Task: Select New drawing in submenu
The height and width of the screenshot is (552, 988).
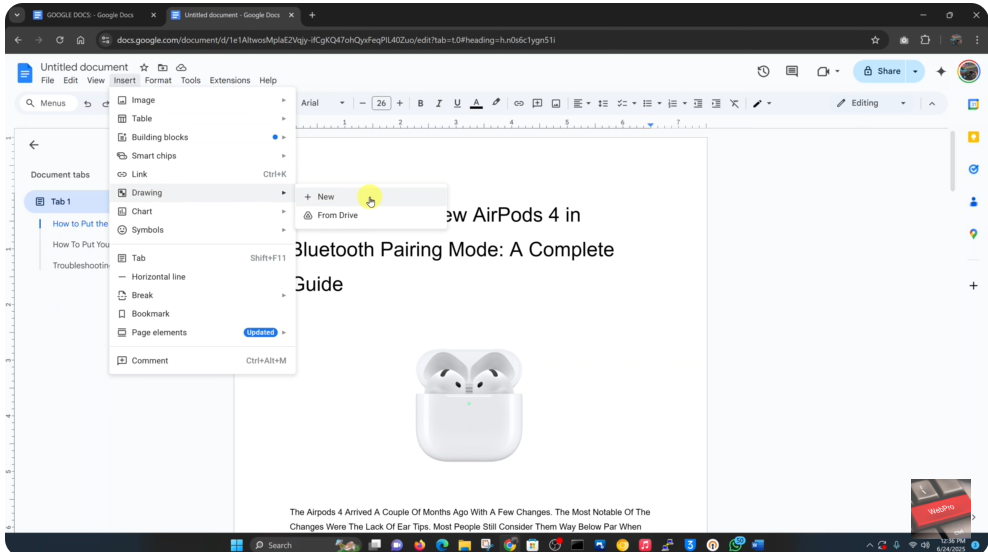Action: click(371, 197)
